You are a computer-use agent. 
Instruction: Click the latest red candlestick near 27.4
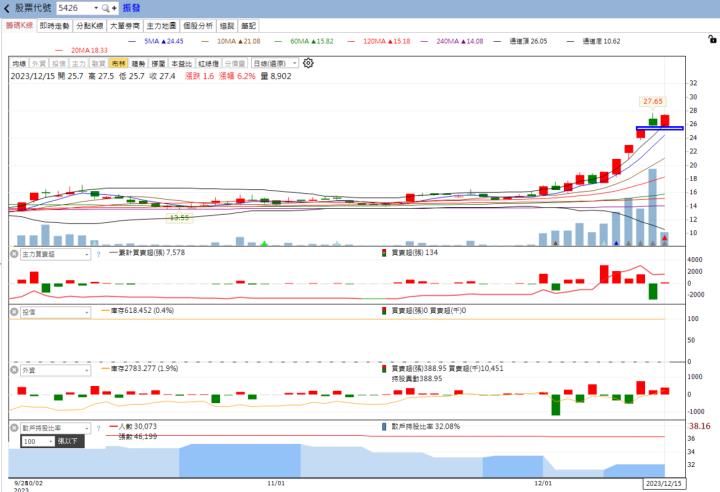(x=664, y=121)
